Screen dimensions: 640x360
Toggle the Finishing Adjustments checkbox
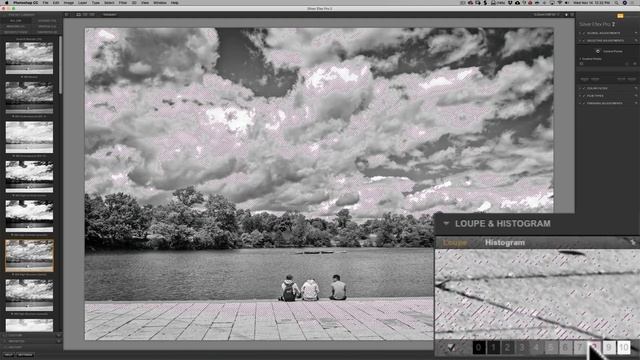click(x=584, y=103)
